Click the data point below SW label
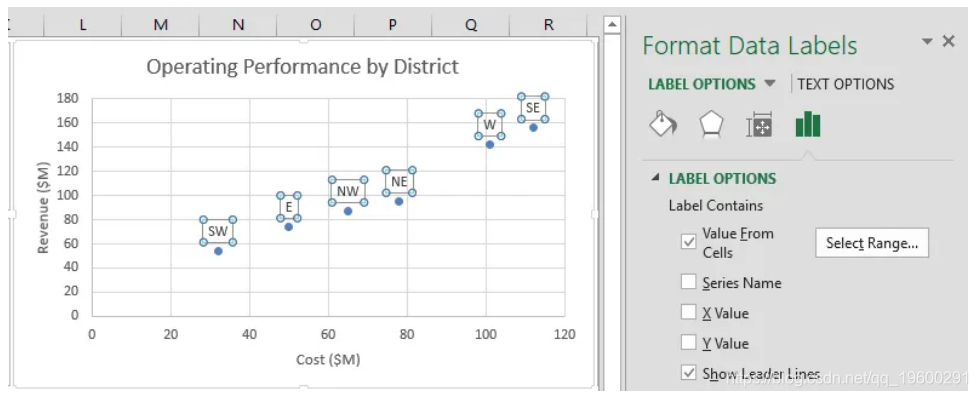The image size is (978, 397). pos(218,251)
